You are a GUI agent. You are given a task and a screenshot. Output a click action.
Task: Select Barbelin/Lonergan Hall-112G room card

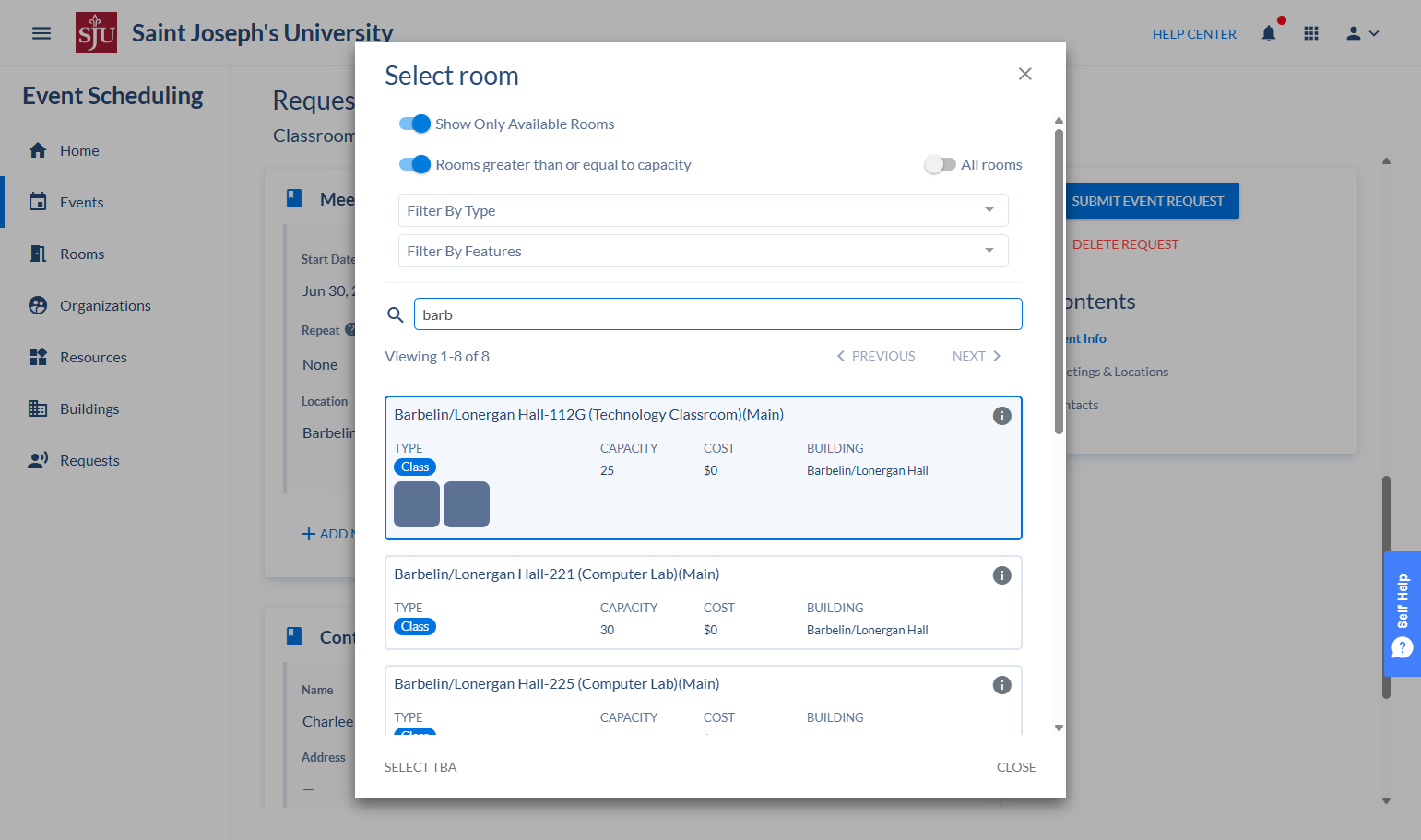703,467
